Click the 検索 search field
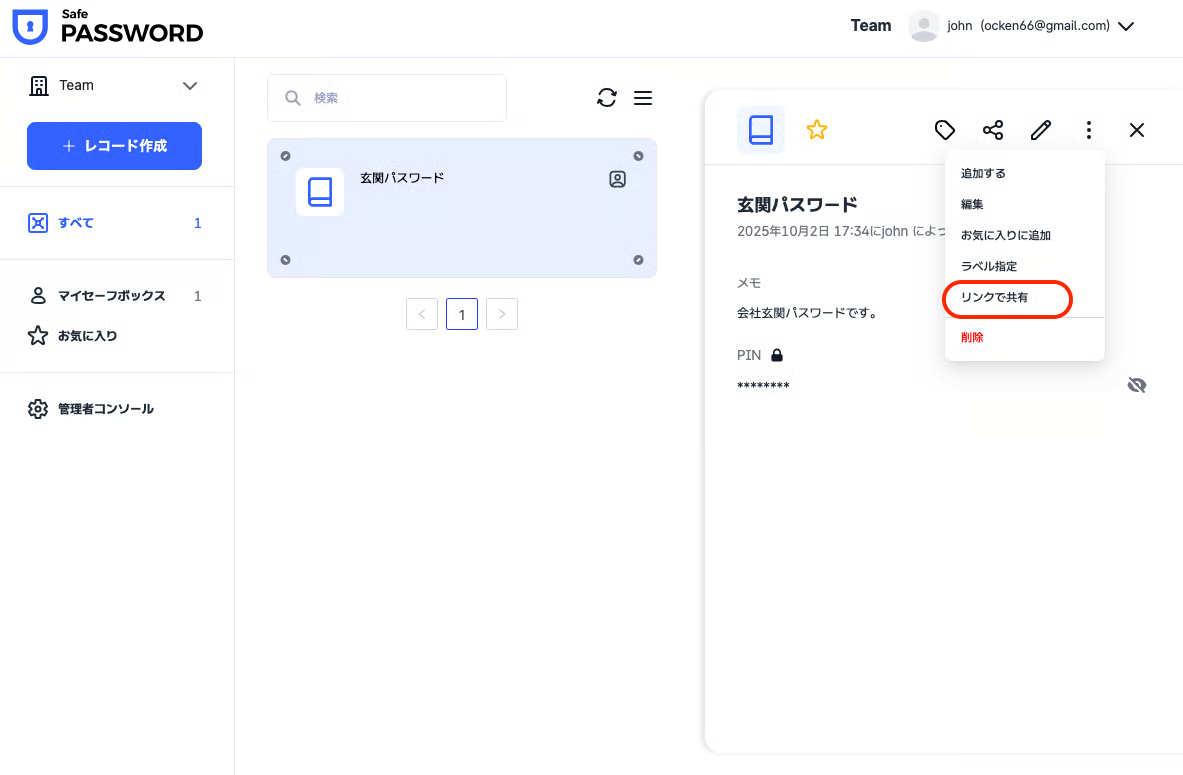Screen dimensions: 1183x775 click(x=387, y=98)
